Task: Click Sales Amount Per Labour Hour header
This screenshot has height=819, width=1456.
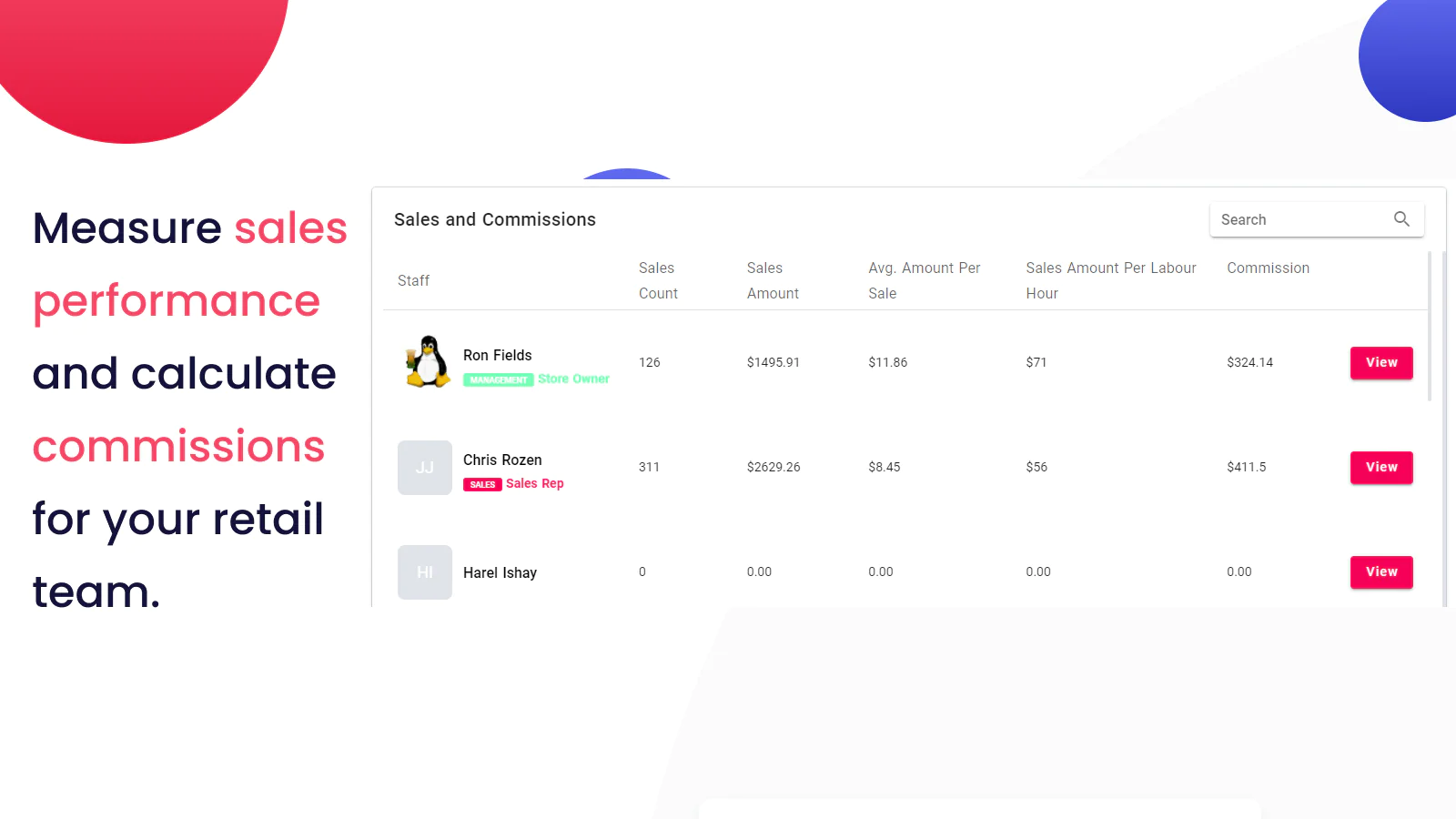Action: pos(1110,280)
